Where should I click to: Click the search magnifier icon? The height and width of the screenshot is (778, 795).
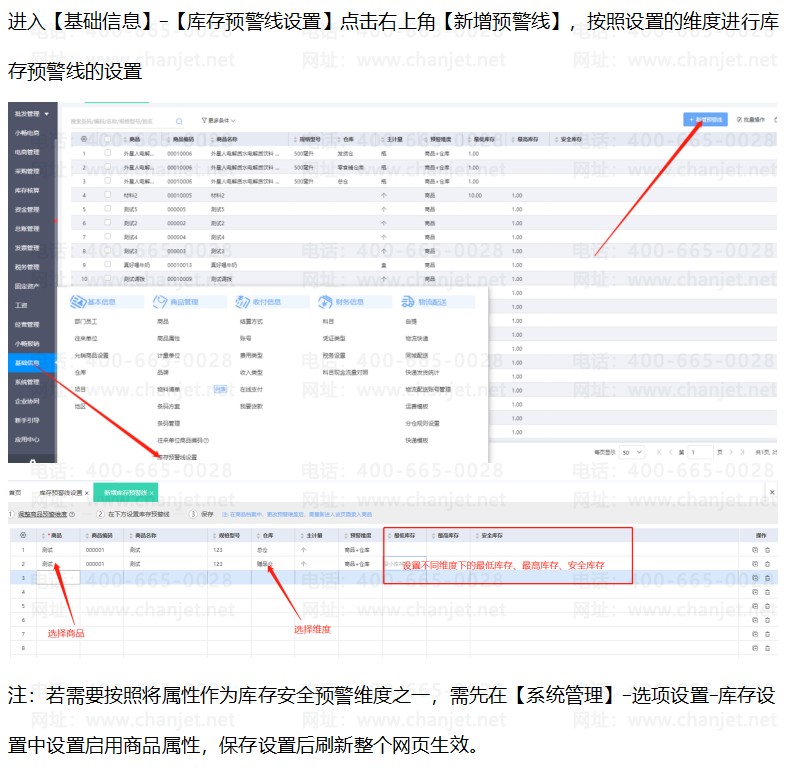(x=179, y=122)
